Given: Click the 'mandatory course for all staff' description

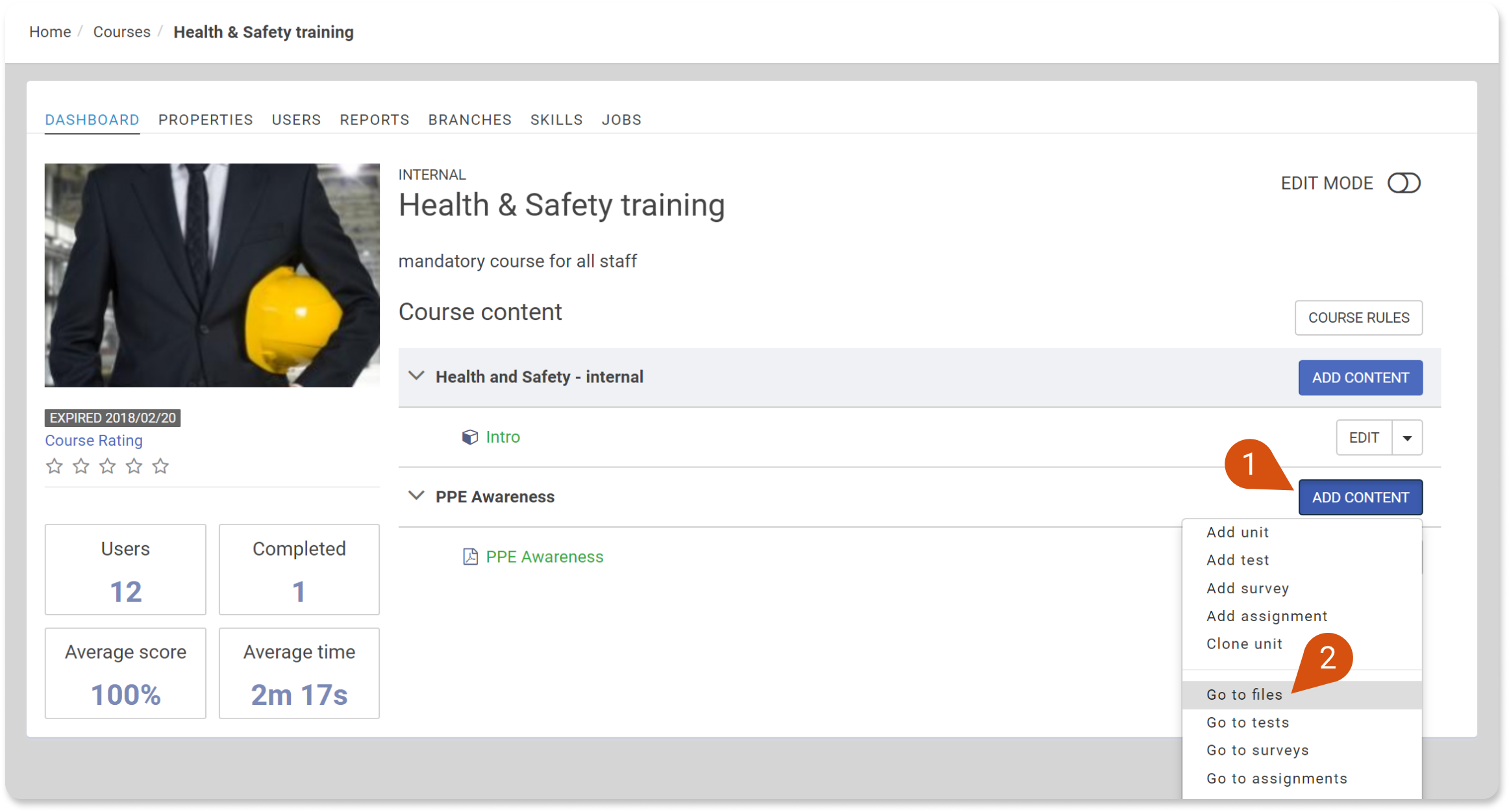Looking at the screenshot, I should [x=518, y=262].
